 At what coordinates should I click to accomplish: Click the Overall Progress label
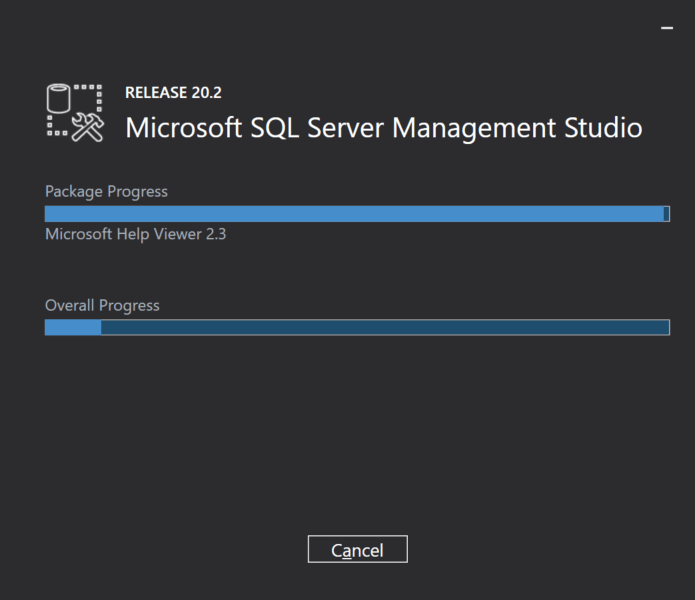102,305
